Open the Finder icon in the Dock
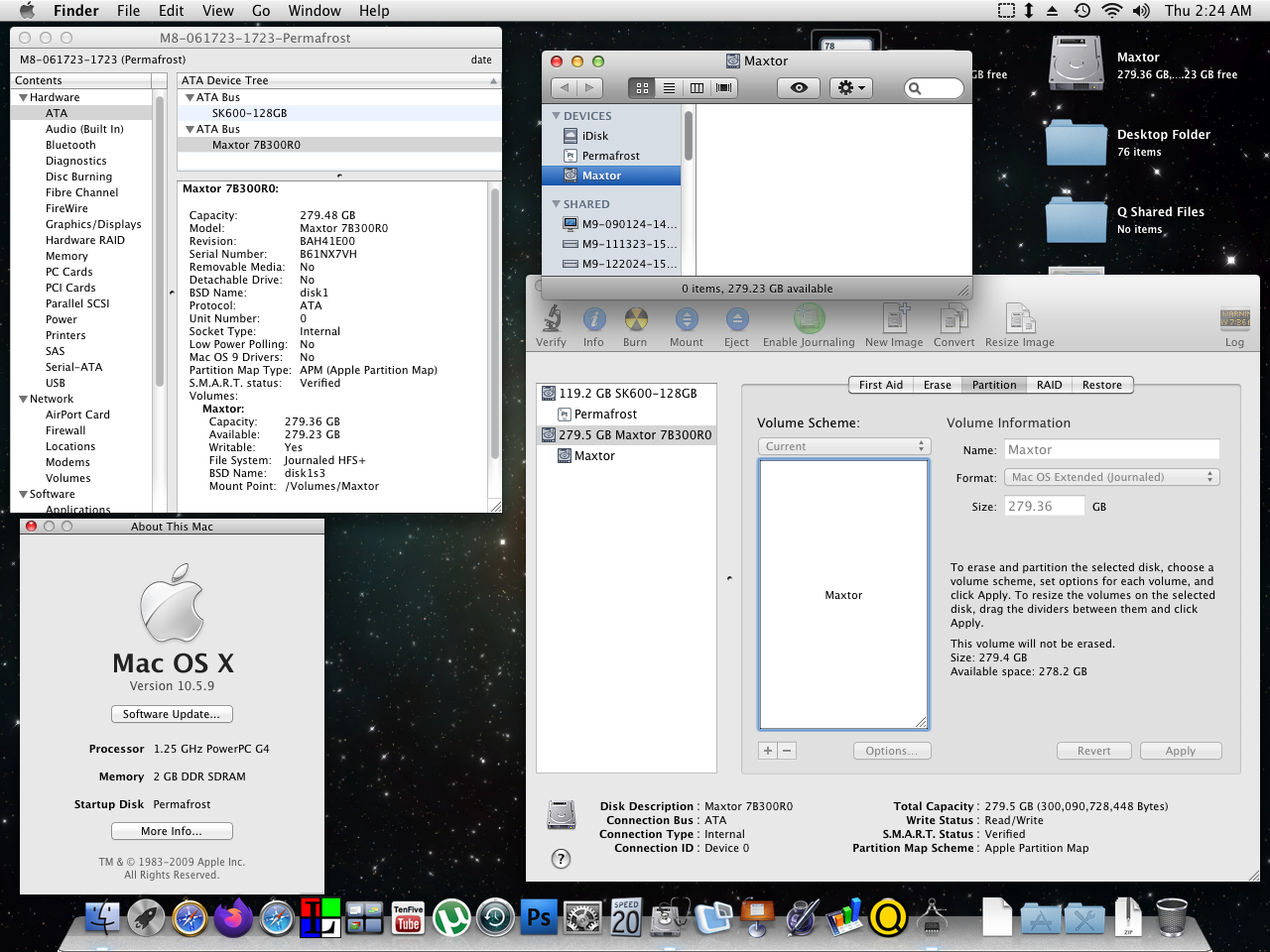Image resolution: width=1270 pixels, height=952 pixels. 102,917
